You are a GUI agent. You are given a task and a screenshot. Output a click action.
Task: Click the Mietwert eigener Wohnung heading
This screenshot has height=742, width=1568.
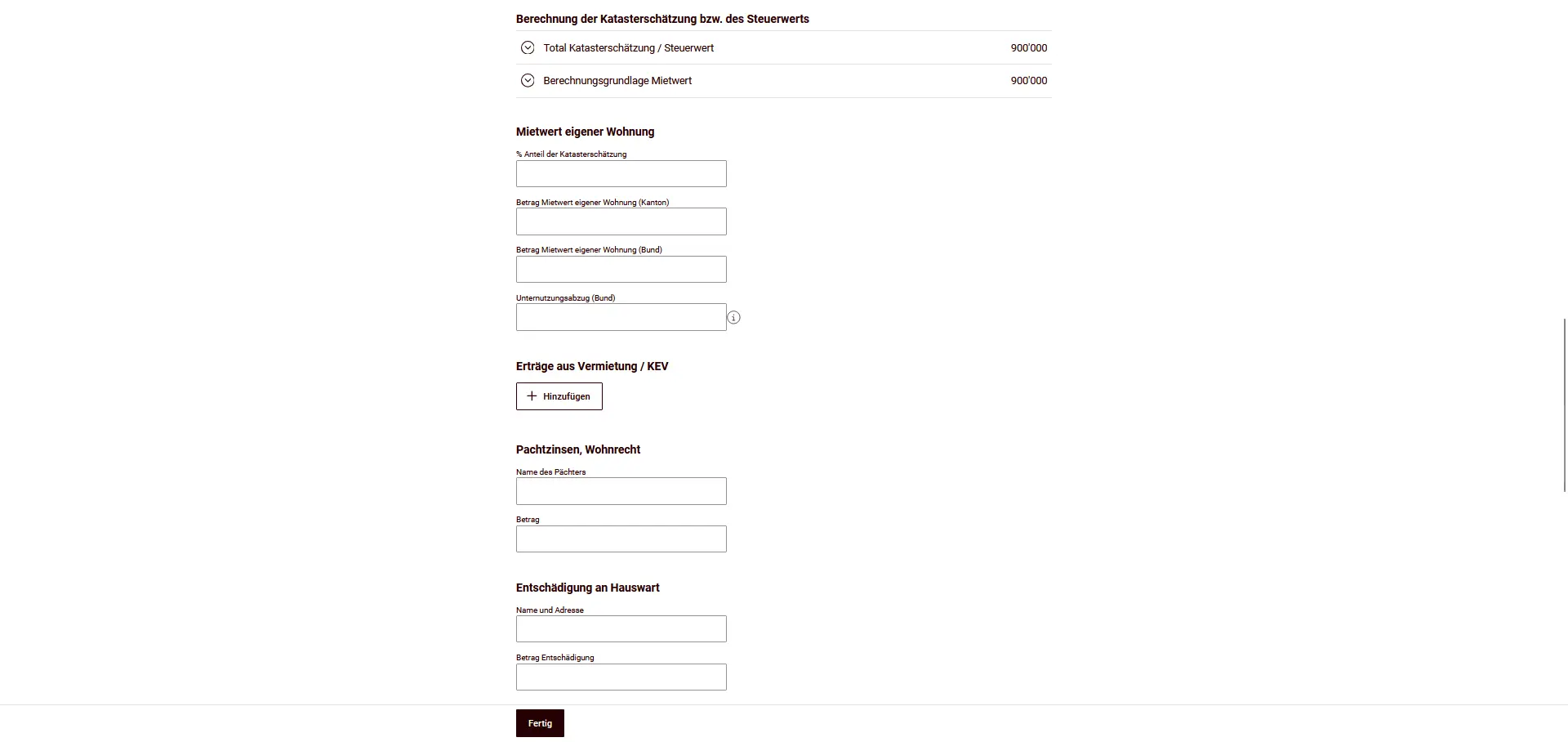[x=585, y=132]
